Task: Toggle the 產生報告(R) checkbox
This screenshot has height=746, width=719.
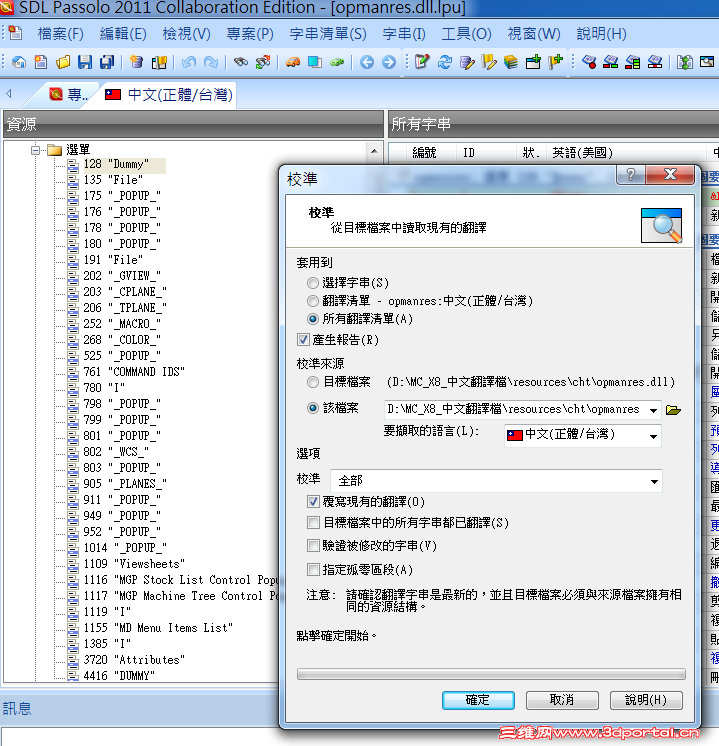Action: coord(303,340)
